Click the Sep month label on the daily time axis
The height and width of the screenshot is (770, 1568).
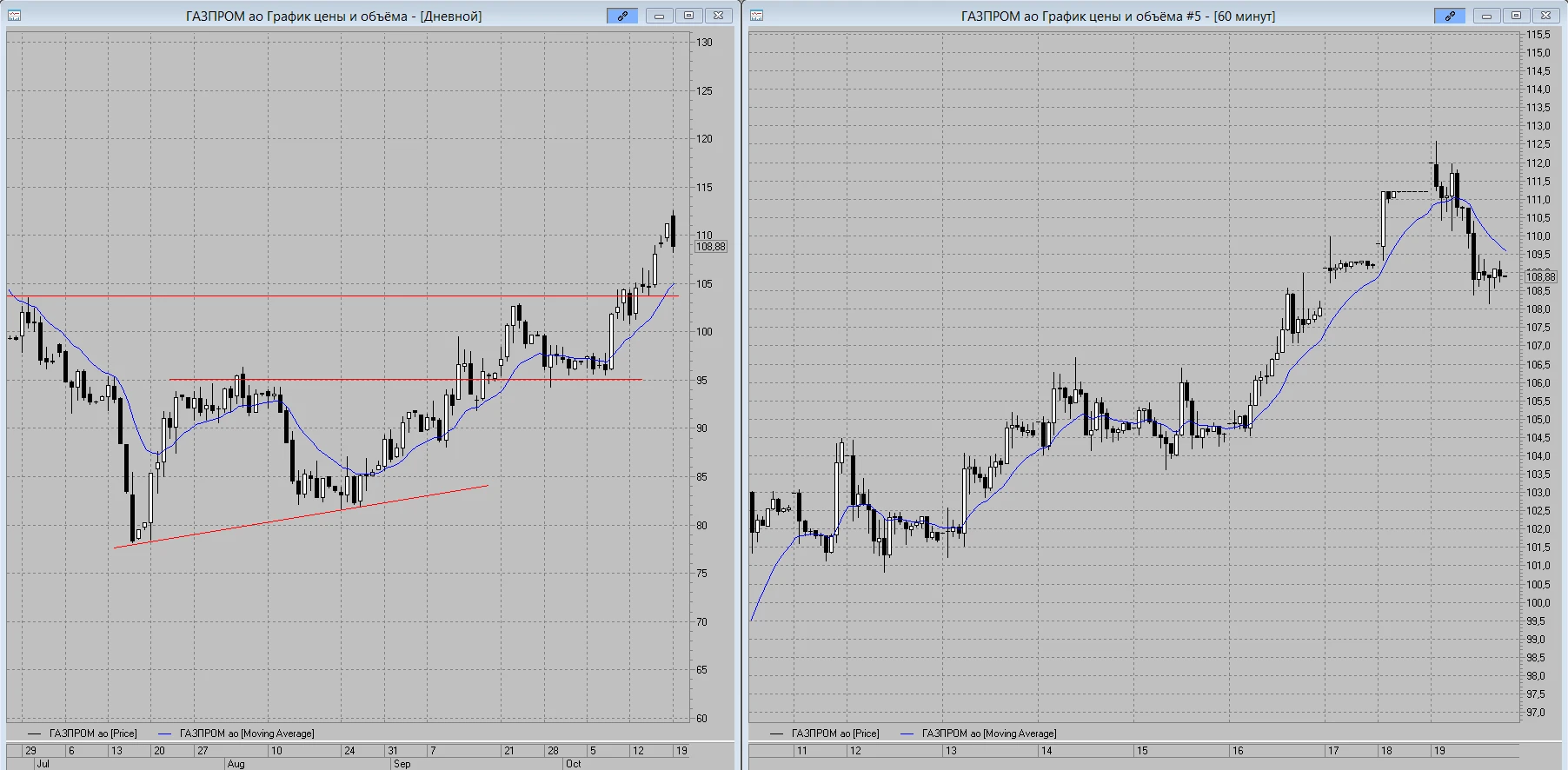pos(402,764)
